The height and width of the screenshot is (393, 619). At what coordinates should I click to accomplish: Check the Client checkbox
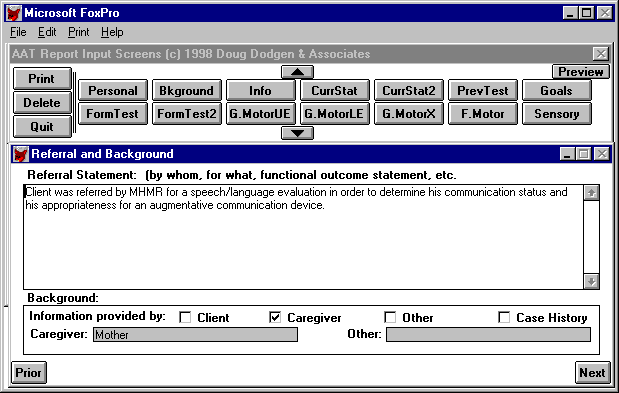pos(185,317)
